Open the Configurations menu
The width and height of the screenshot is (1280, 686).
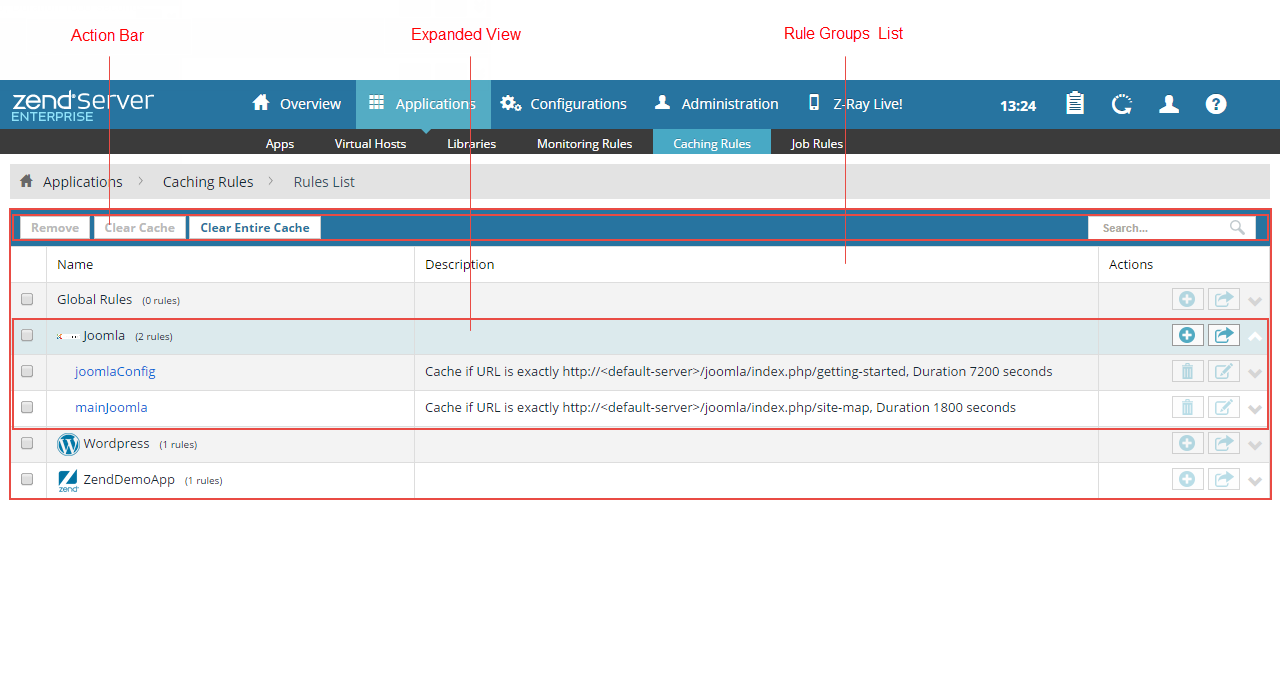tap(565, 104)
